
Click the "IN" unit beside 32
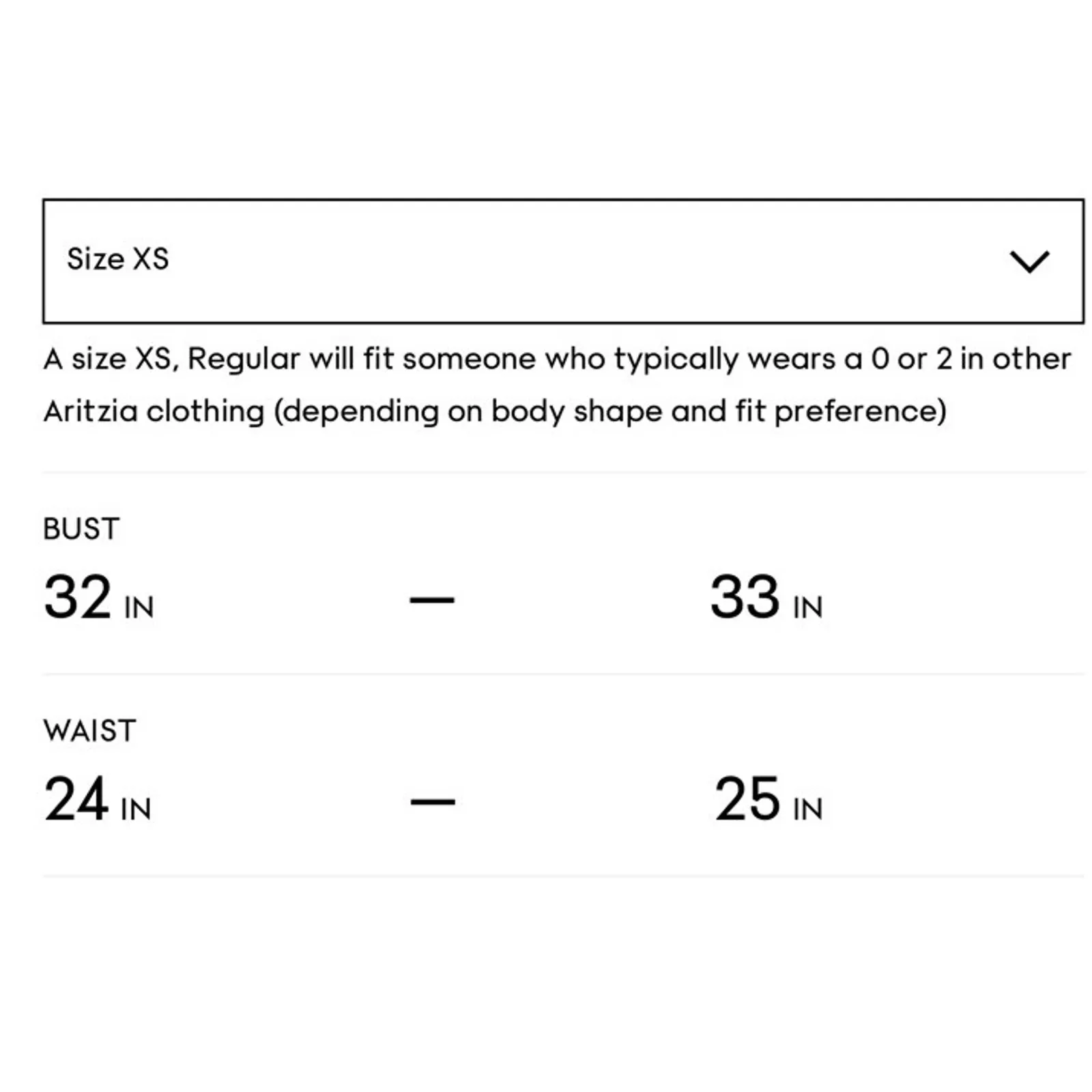[x=139, y=607]
